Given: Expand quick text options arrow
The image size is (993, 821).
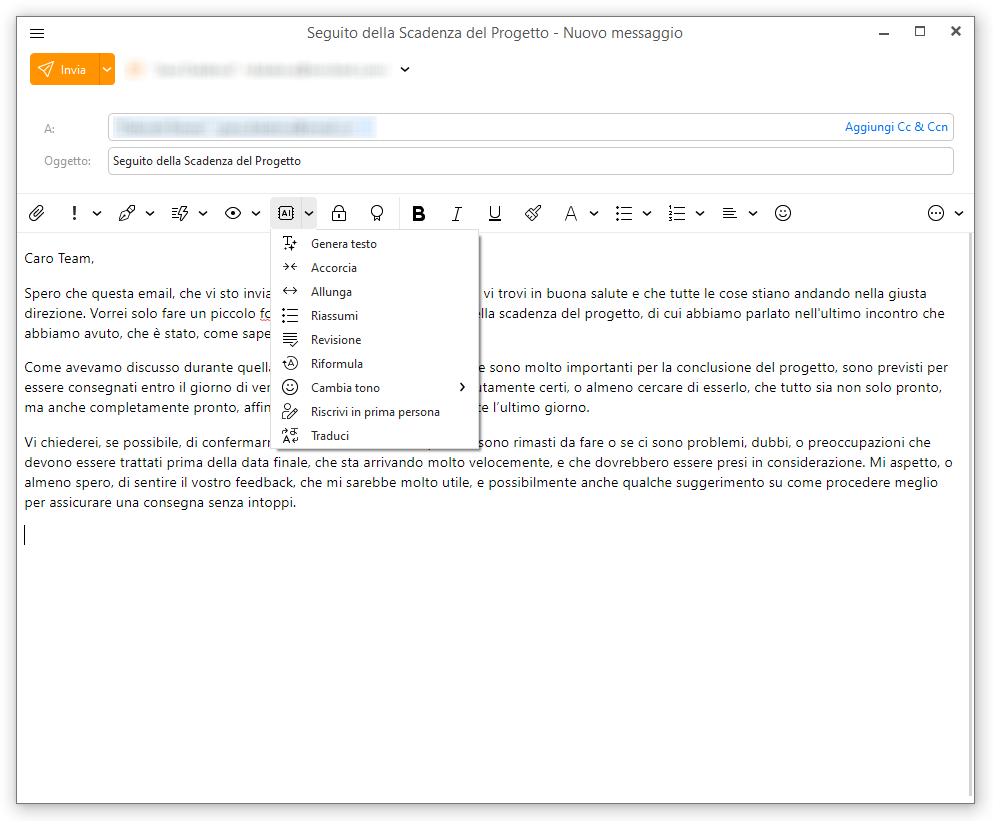Looking at the screenshot, I should pyautogui.click(x=203, y=213).
